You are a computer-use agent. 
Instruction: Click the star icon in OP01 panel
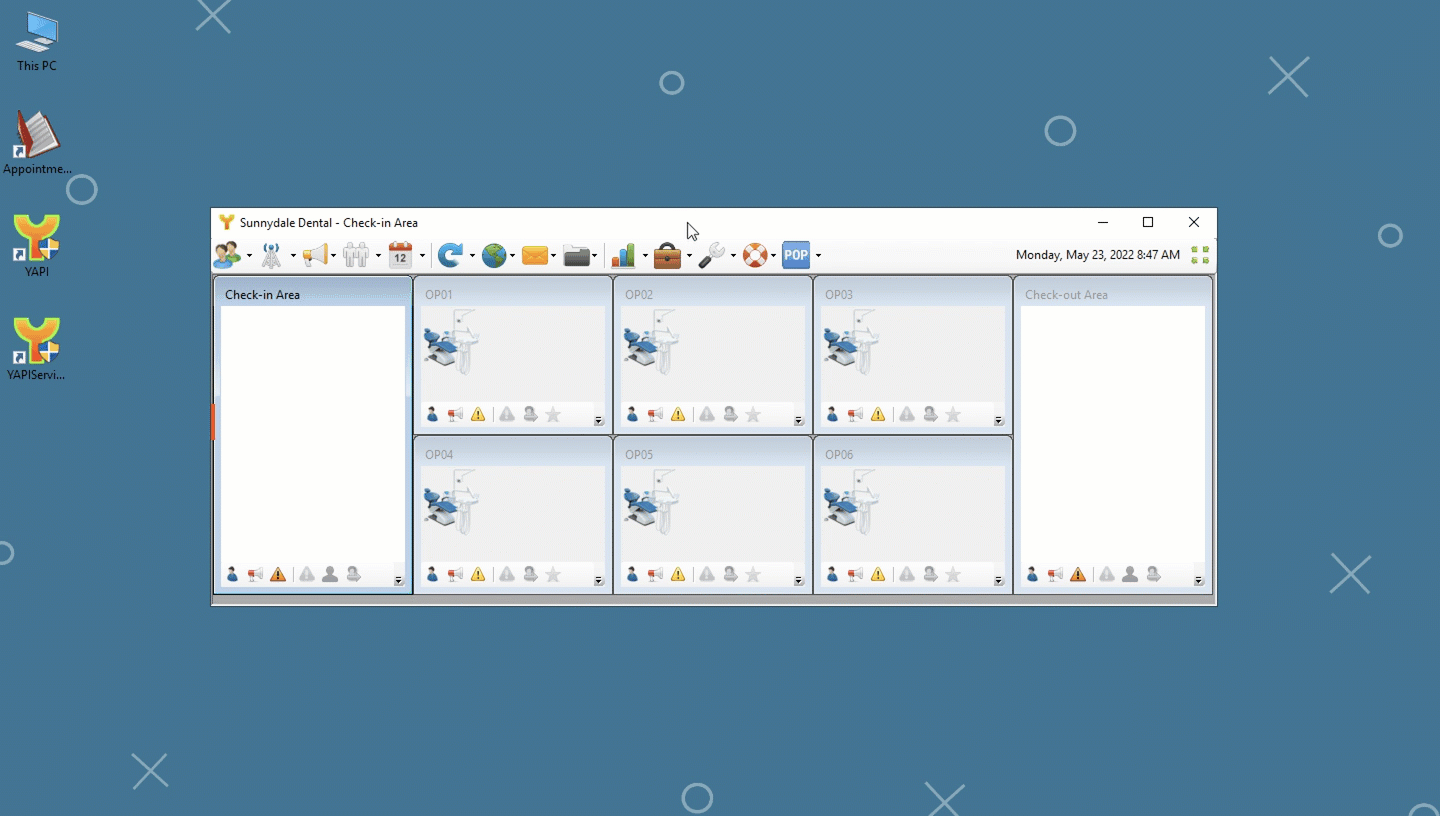point(553,414)
